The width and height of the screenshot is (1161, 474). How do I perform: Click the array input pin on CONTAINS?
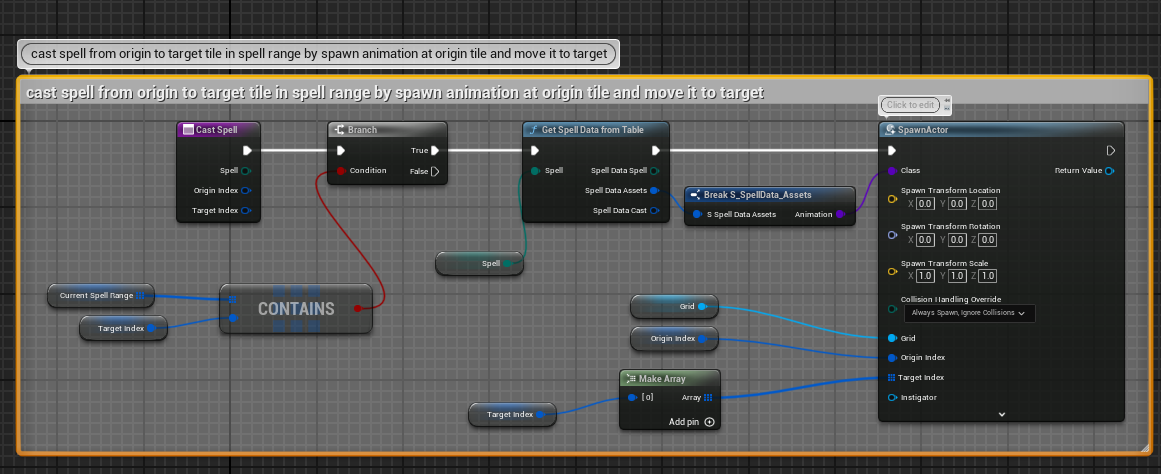point(232,300)
